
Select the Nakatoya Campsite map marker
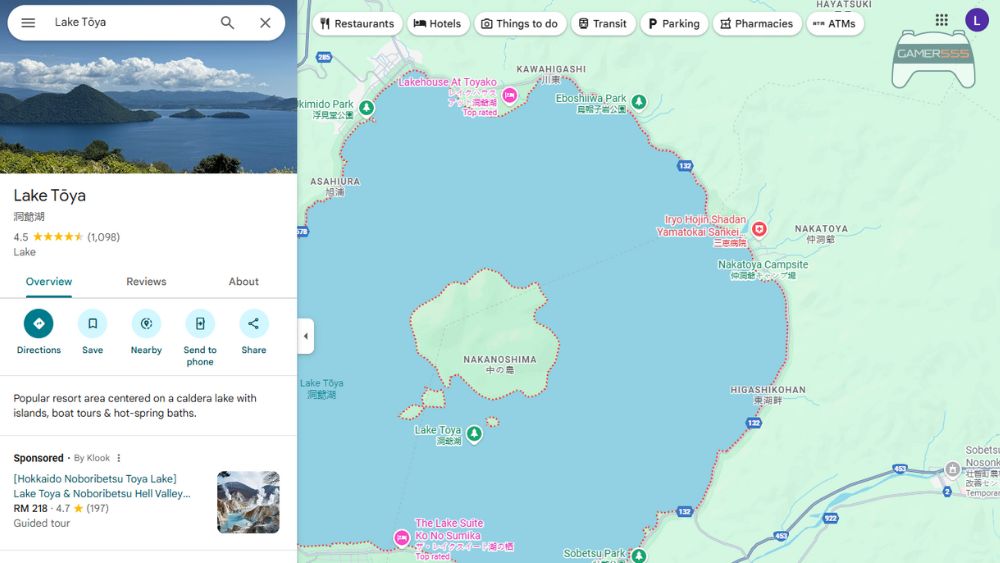tap(763, 265)
